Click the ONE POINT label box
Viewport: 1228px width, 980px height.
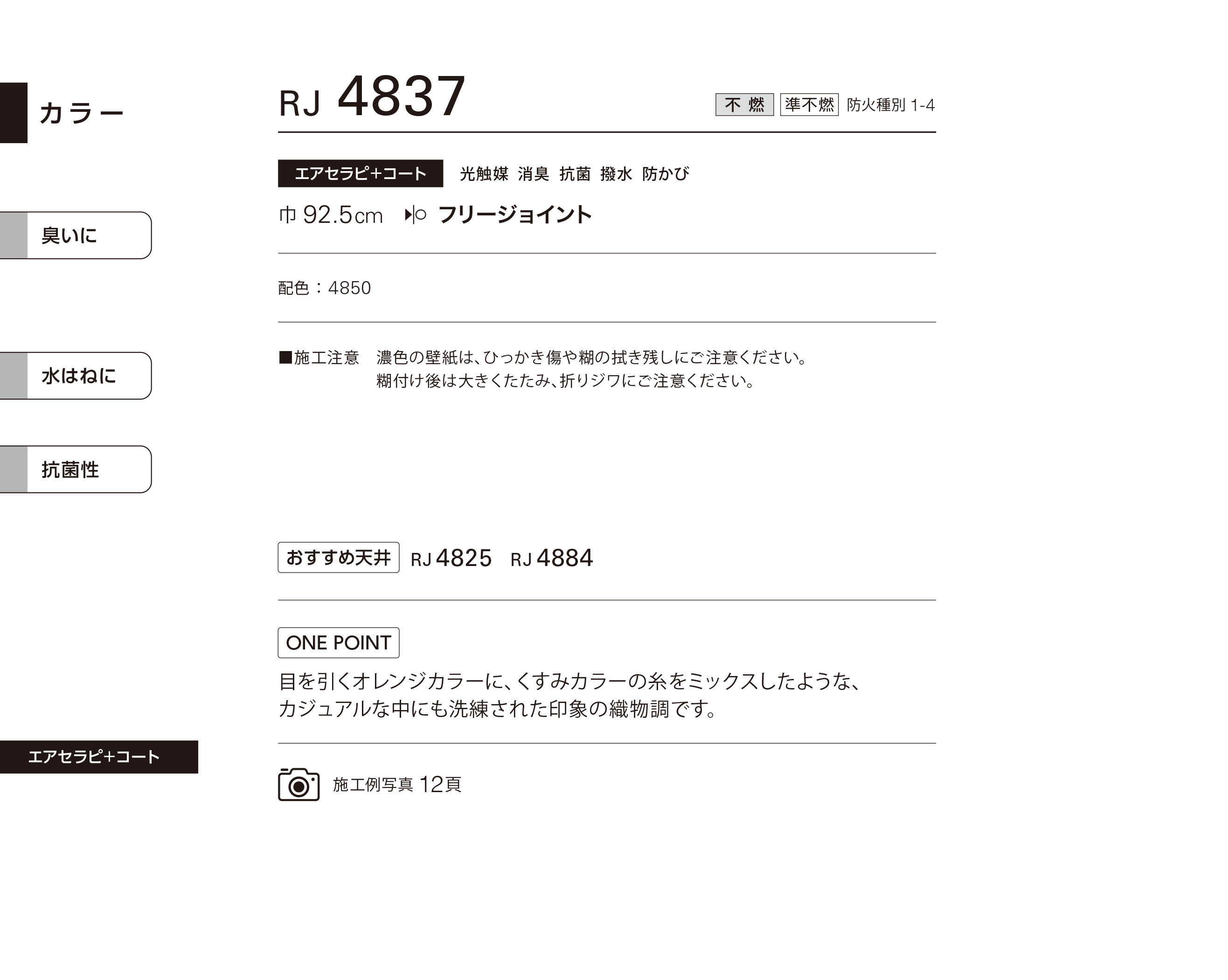click(x=338, y=643)
